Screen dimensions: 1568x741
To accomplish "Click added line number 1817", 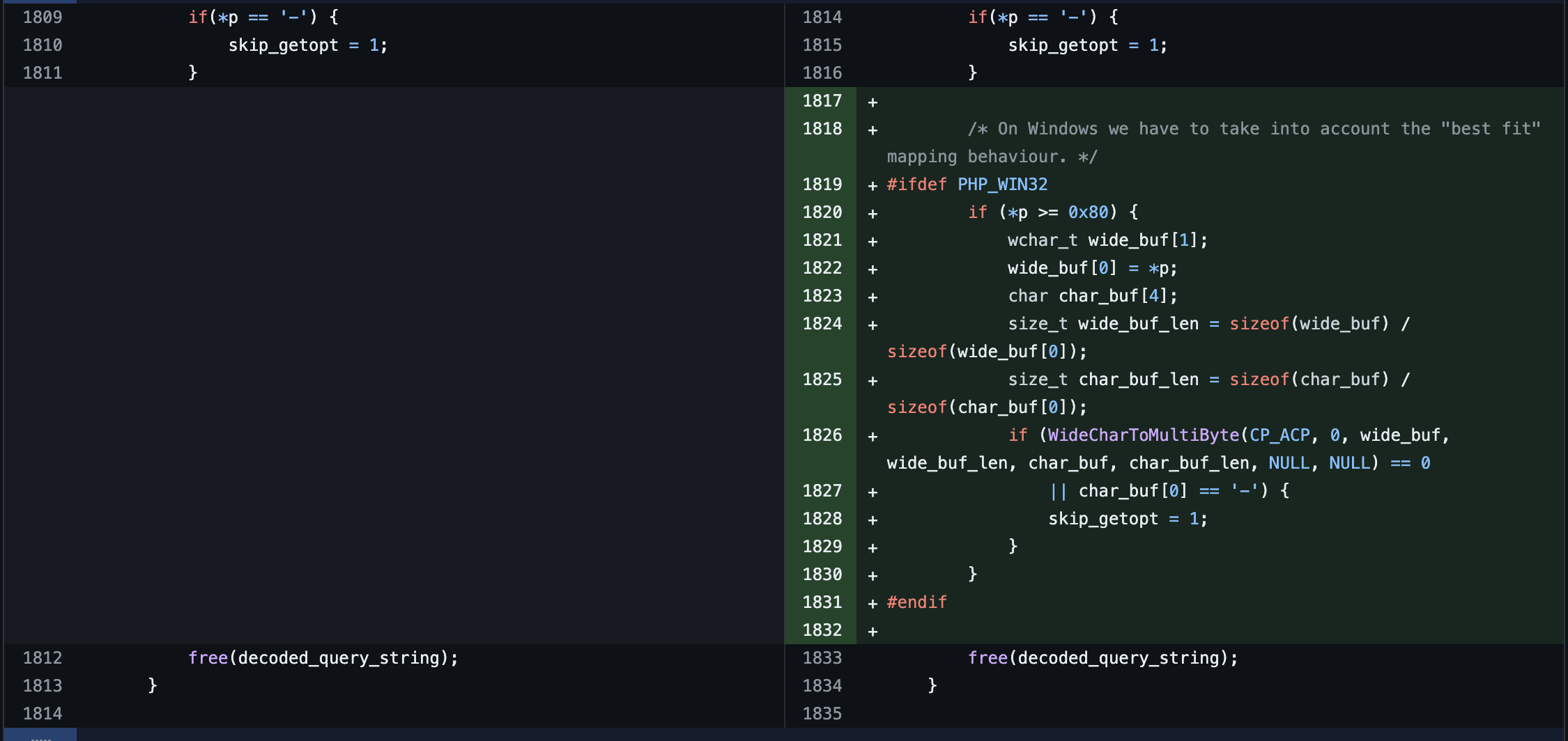I will (822, 101).
